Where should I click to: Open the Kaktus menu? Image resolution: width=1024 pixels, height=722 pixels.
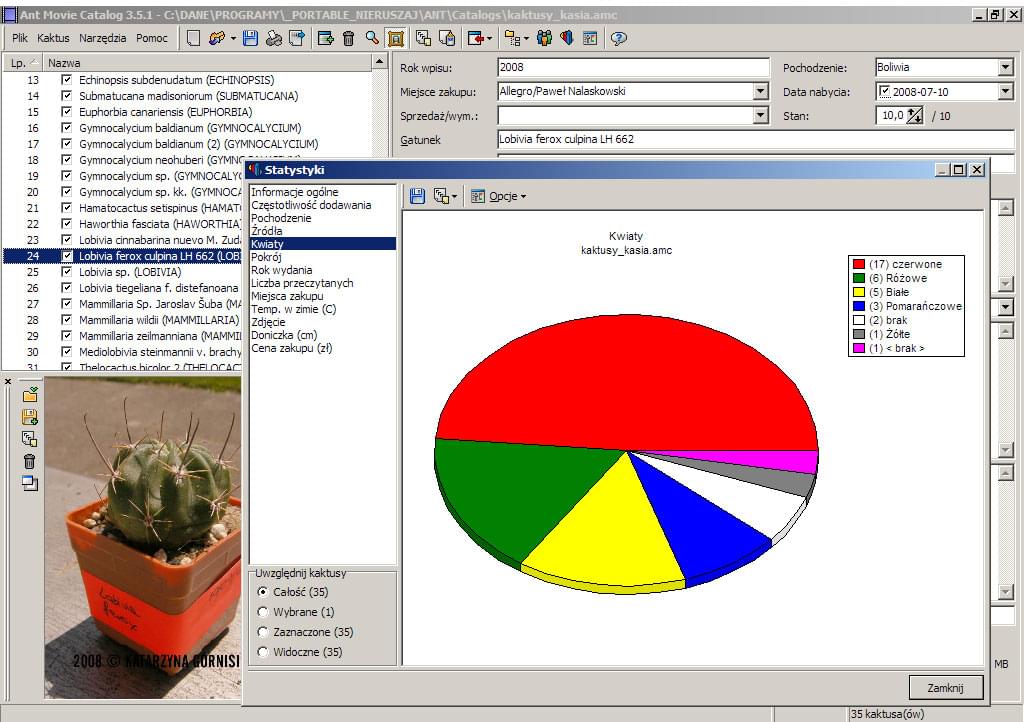click(53, 38)
